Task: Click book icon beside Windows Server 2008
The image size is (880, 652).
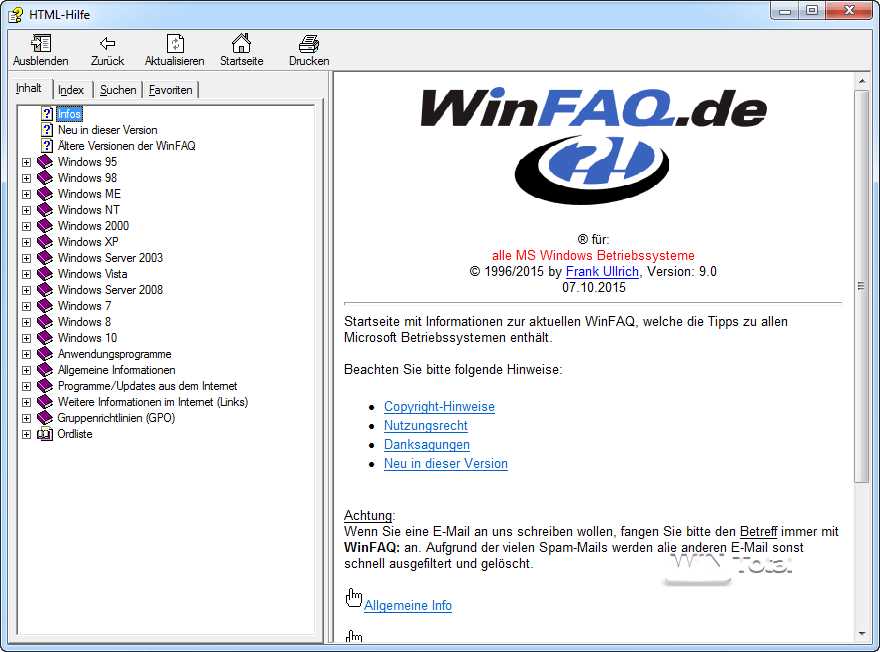Action: [45, 290]
